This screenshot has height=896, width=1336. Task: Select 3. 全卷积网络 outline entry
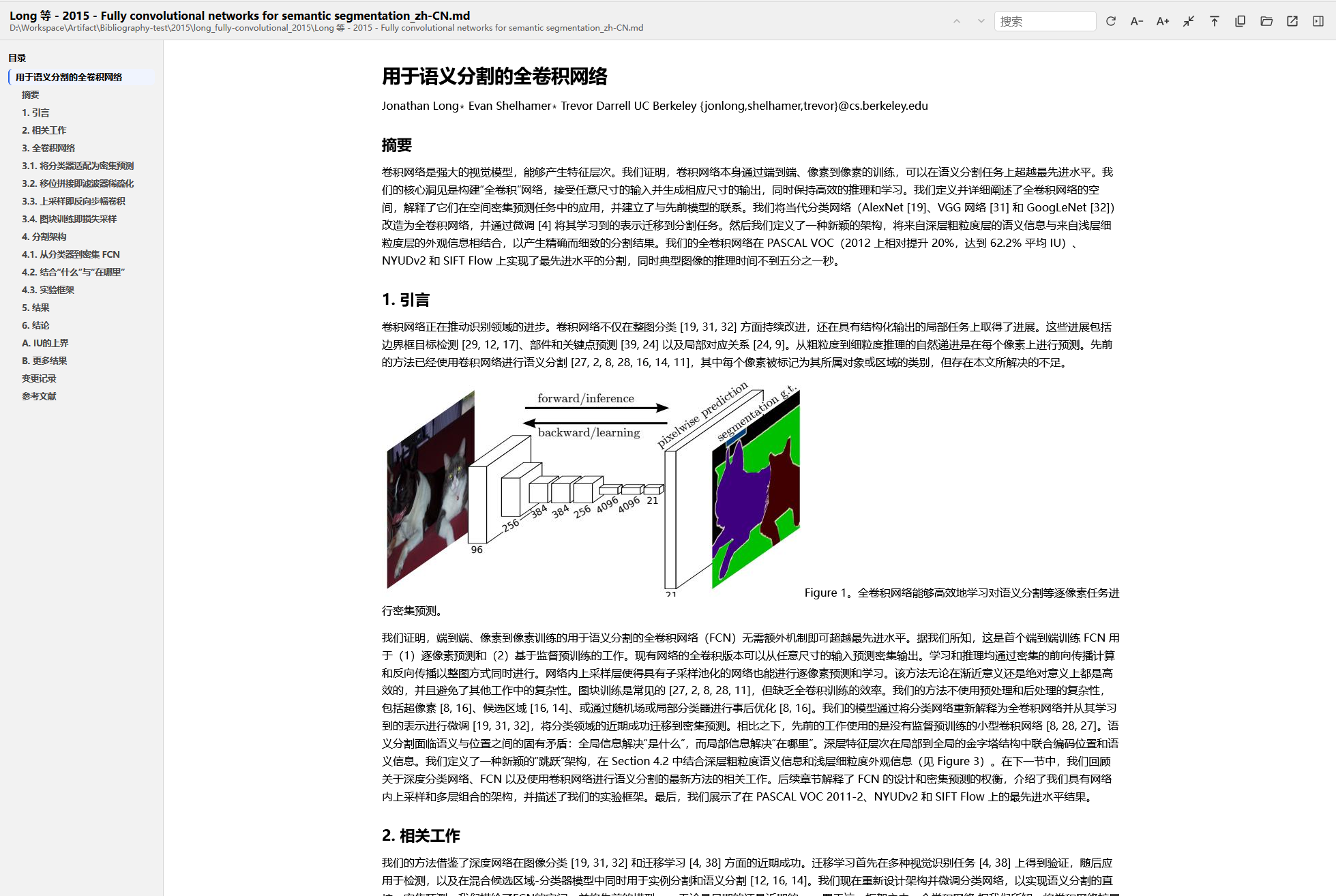coord(48,148)
